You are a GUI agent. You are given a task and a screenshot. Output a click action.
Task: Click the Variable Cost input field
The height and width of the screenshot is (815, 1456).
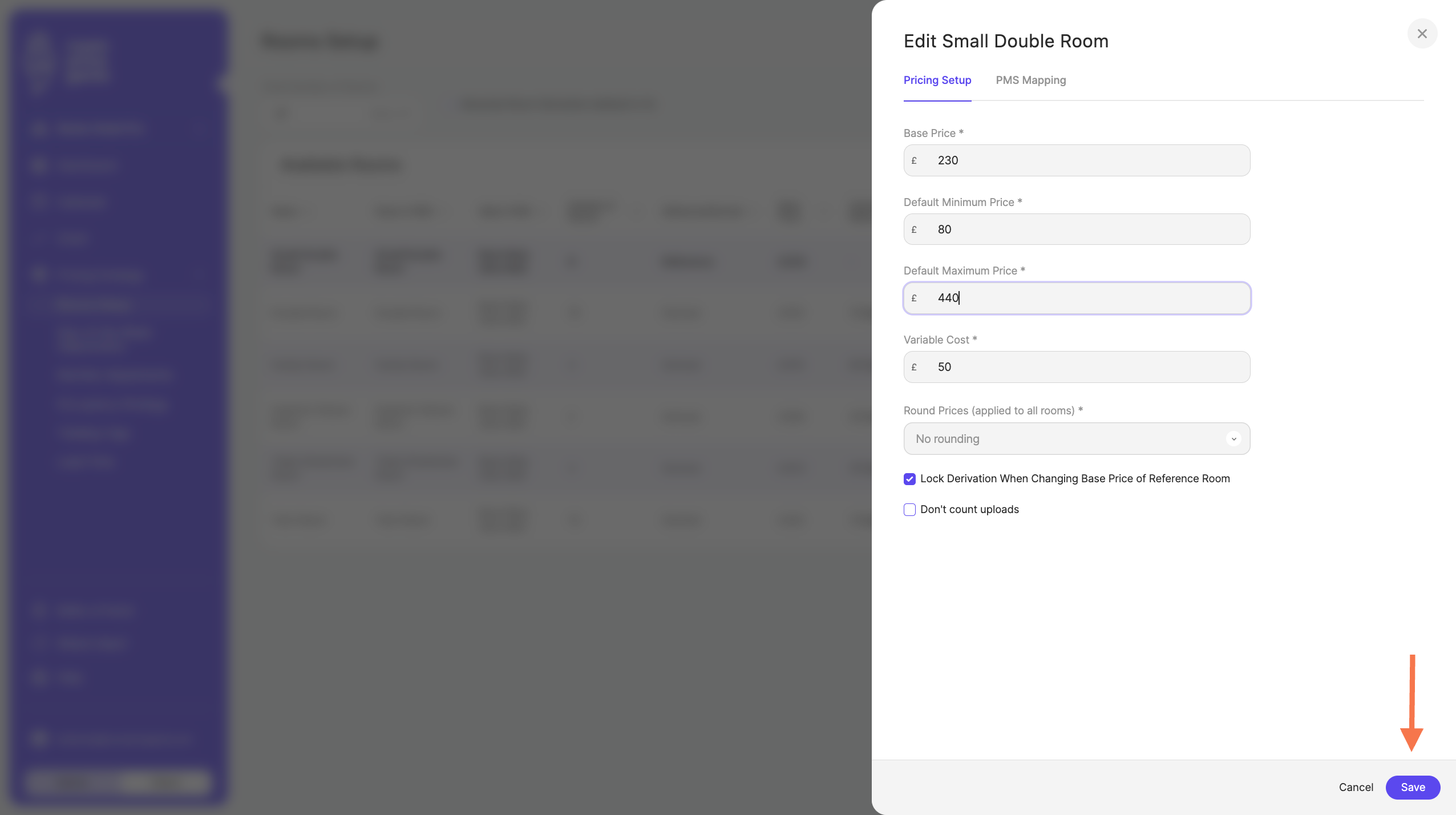[1077, 367]
